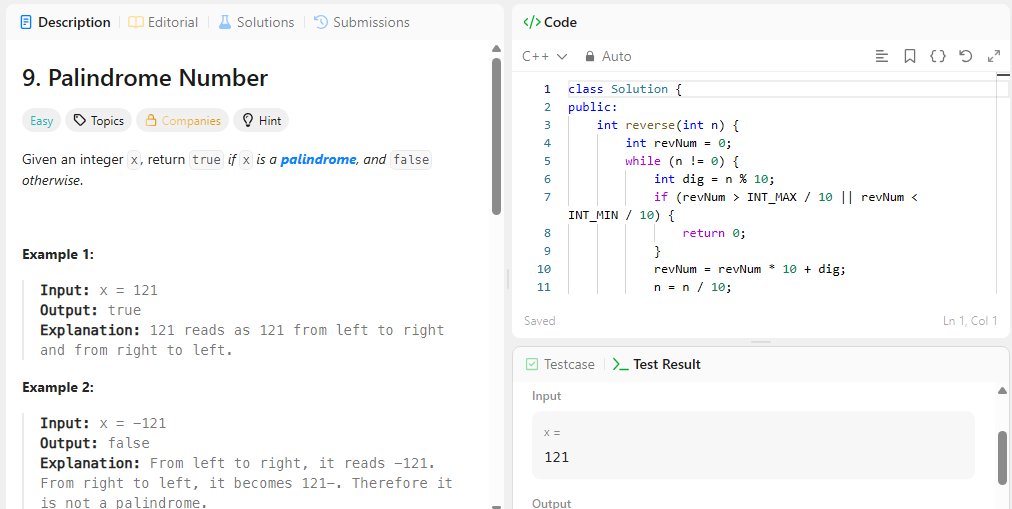
Task: Open the Solutions tab
Action: [256, 22]
